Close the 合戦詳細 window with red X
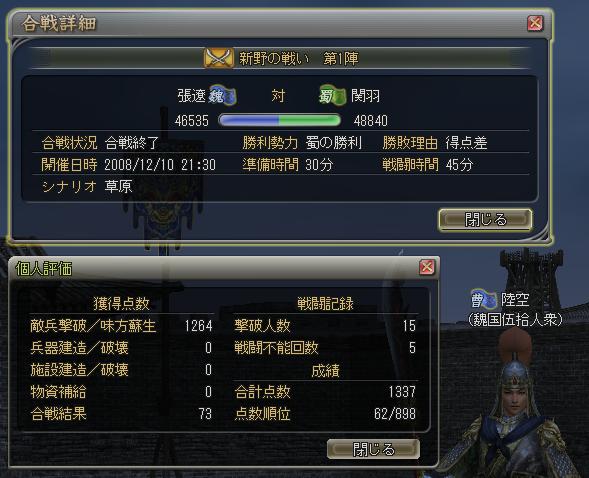The height and width of the screenshot is (478, 589). 535,23
